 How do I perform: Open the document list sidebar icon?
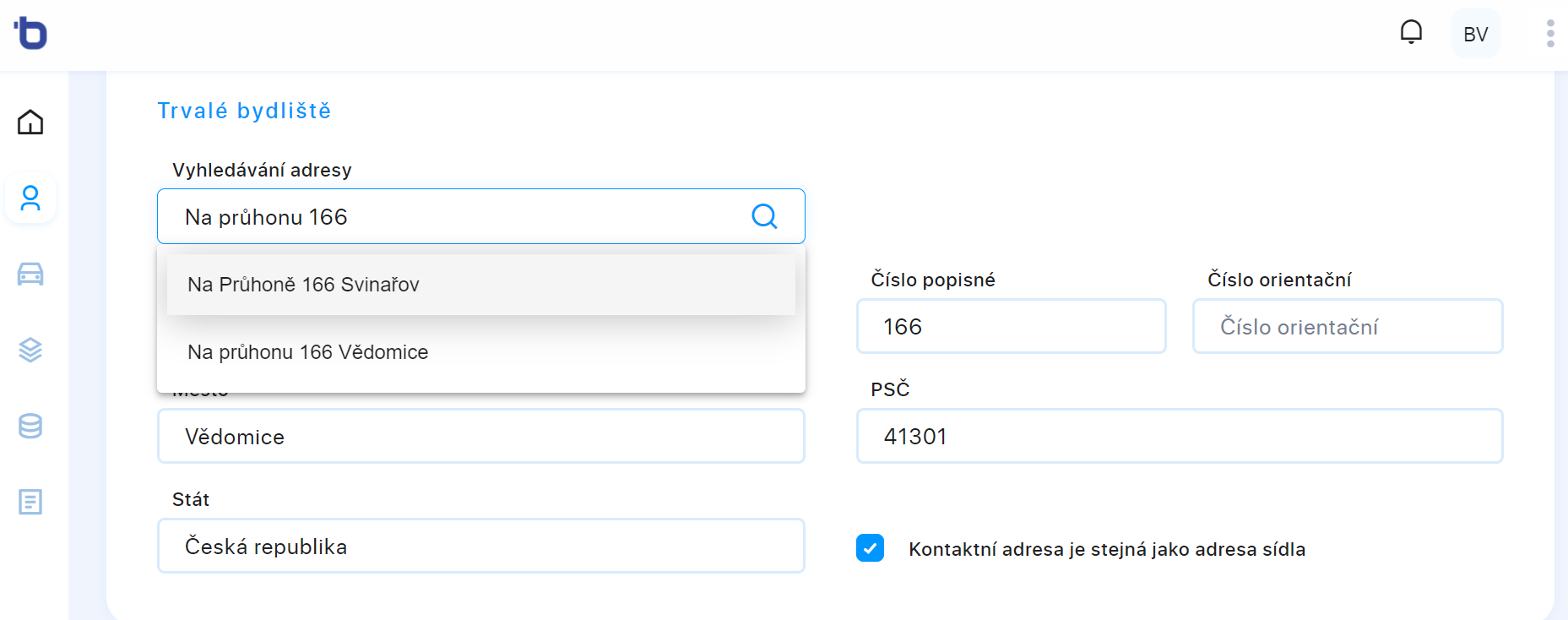(x=30, y=502)
